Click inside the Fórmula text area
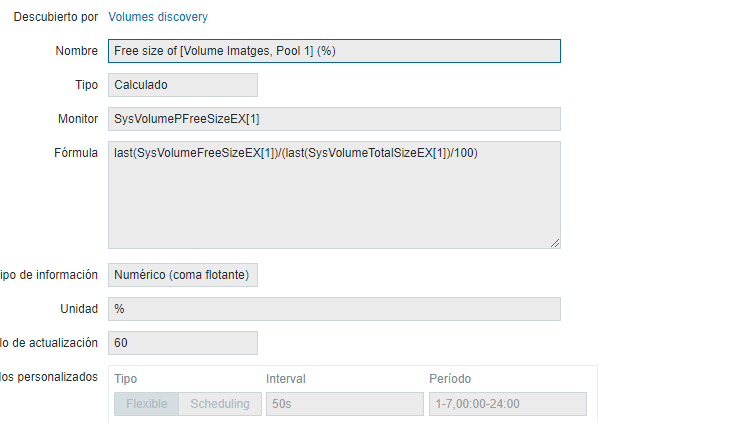The image size is (741, 423). 333,195
